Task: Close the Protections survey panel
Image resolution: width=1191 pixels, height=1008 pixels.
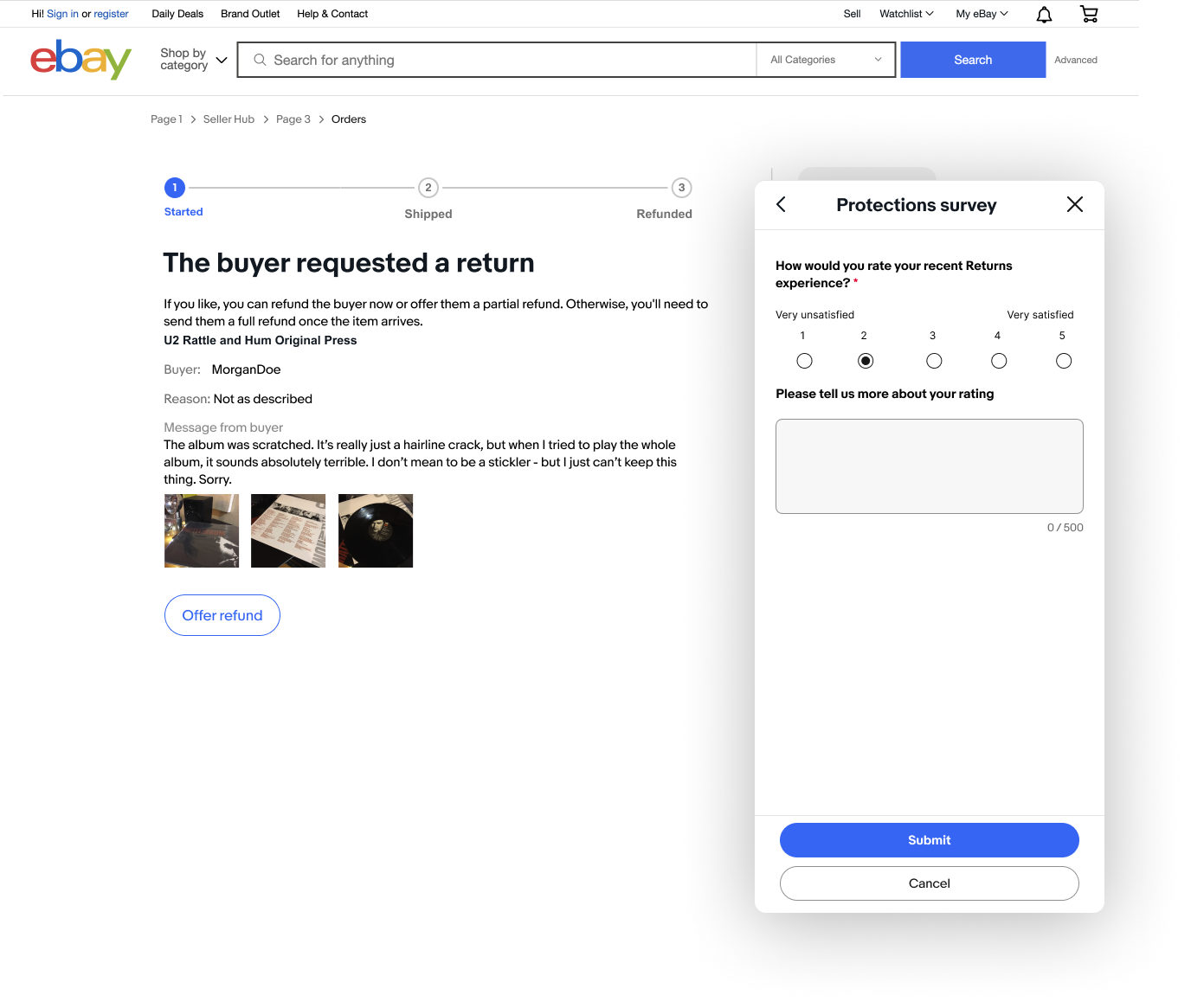Action: pos(1075,204)
